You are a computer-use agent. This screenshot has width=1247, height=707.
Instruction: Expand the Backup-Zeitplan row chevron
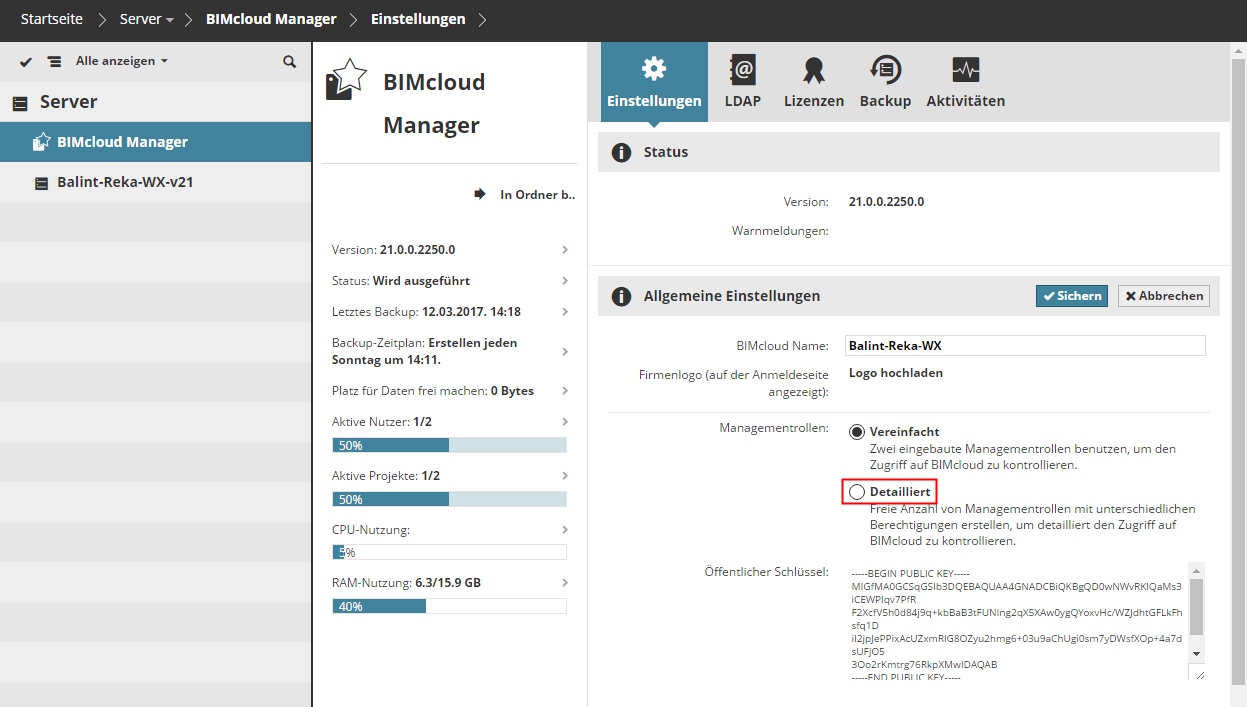[565, 351]
